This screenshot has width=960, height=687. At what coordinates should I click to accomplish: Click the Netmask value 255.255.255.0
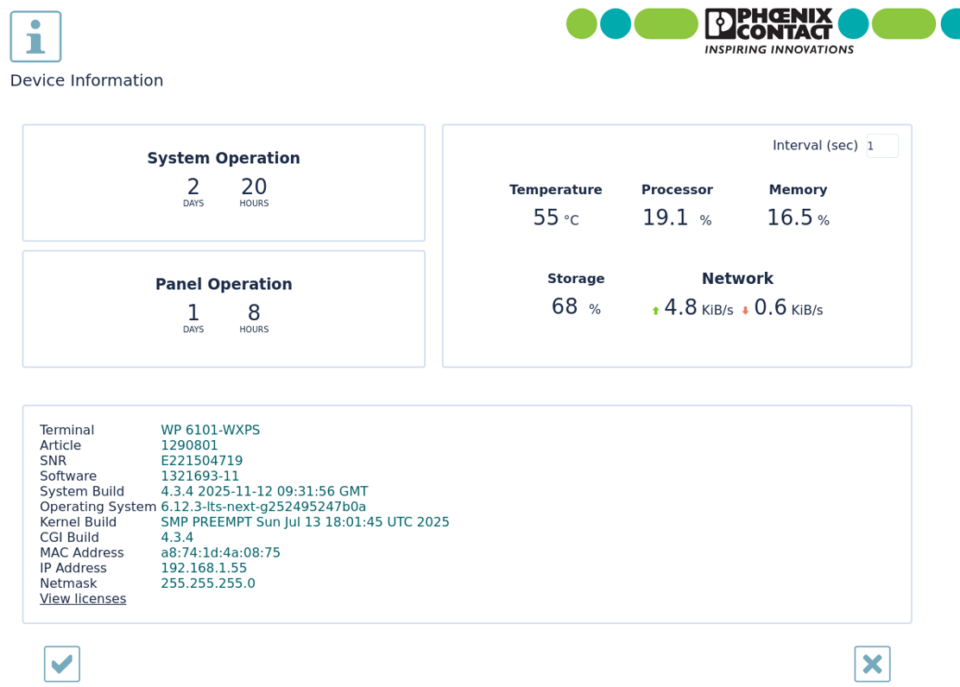pyautogui.click(x=208, y=583)
